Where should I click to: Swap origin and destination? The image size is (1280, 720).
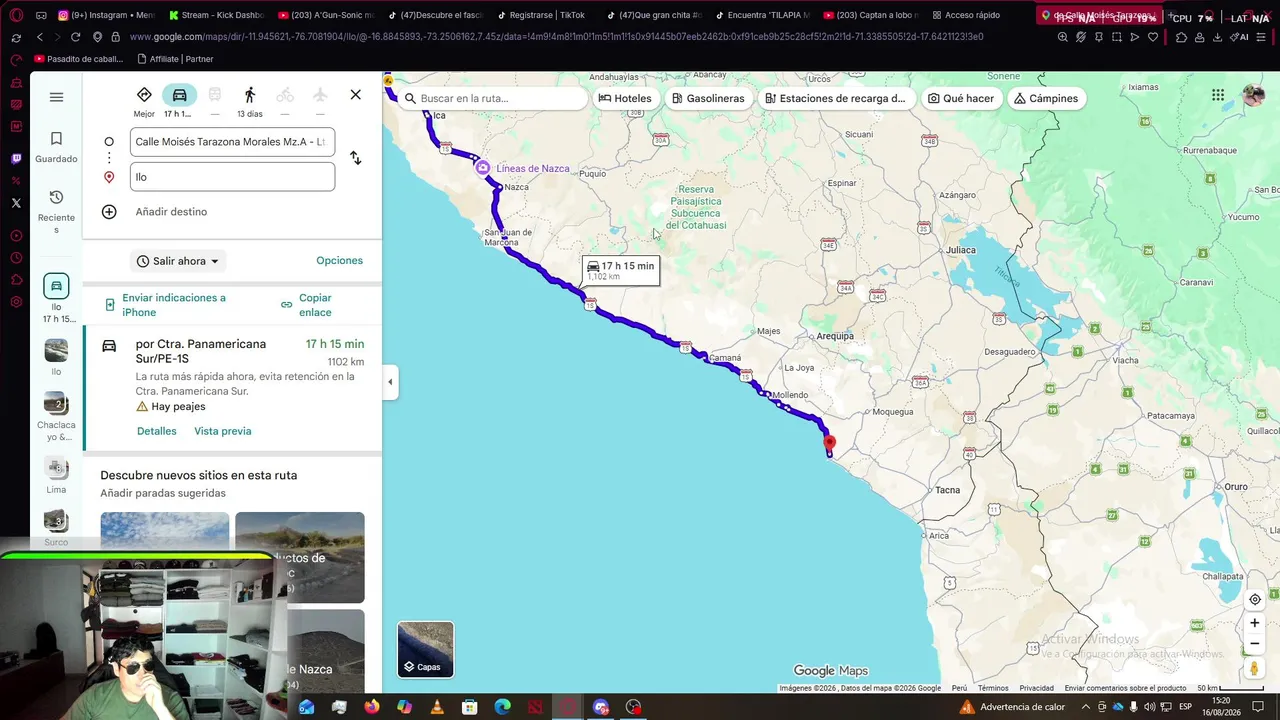pos(355,158)
